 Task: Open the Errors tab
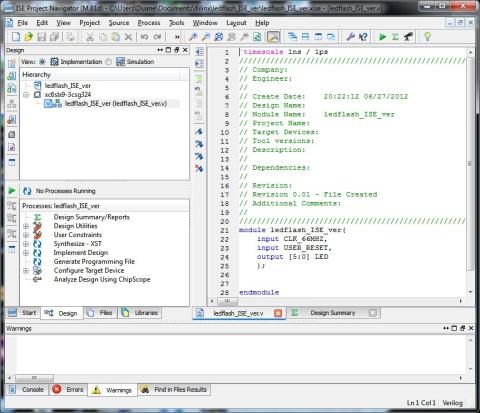click(x=68, y=389)
